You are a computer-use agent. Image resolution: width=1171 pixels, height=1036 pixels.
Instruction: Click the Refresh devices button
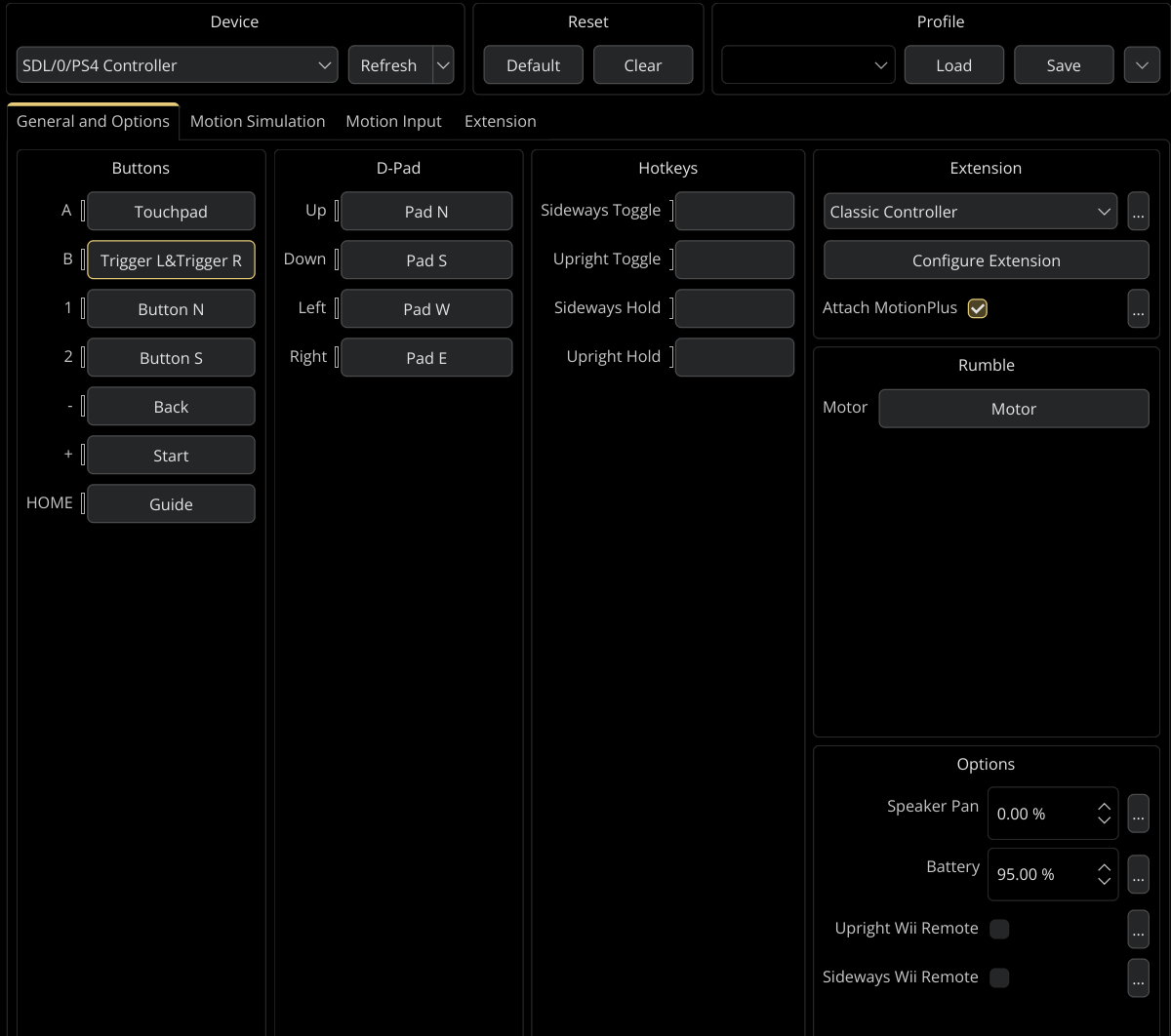click(389, 65)
